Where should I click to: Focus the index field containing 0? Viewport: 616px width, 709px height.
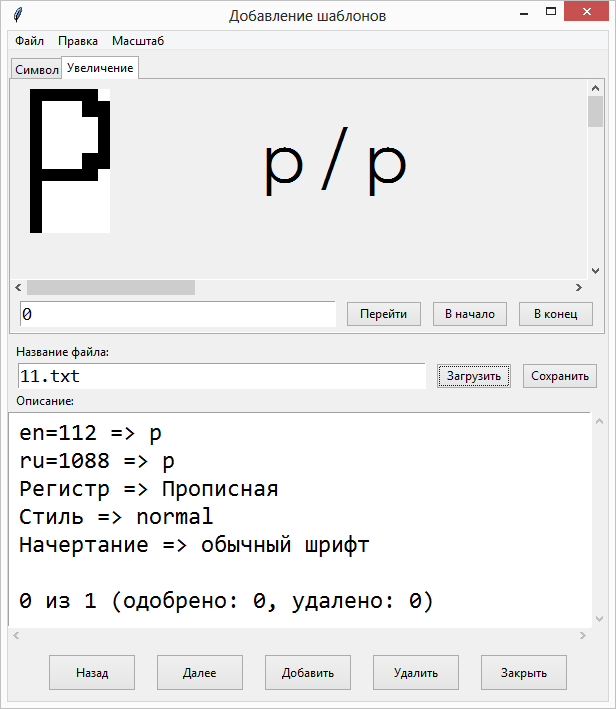(x=177, y=314)
